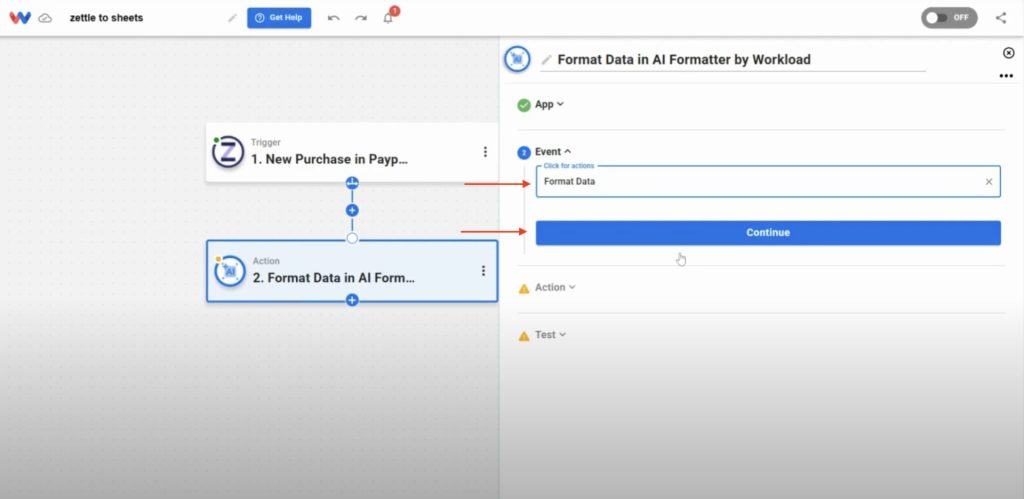Open the trigger step three-dot menu
This screenshot has width=1024, height=499.
click(x=485, y=152)
